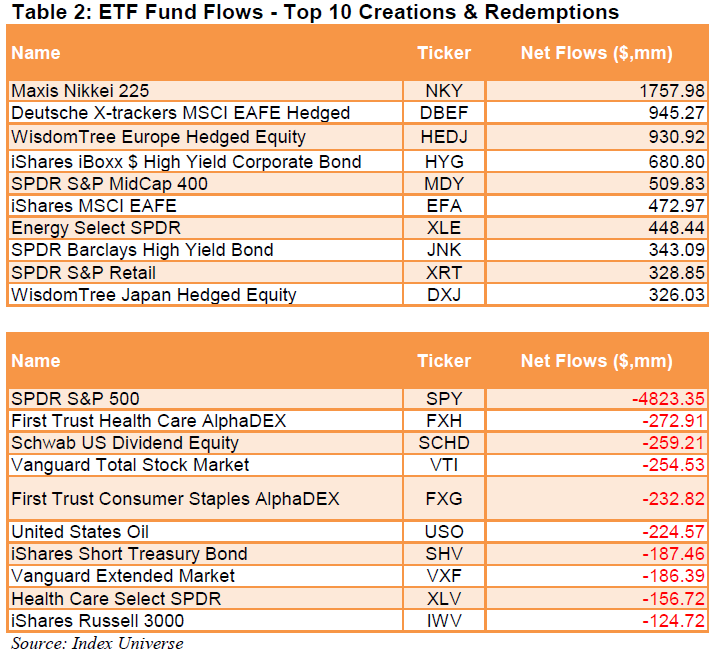The width and height of the screenshot is (715, 654).
Task: Select the SPDR S&P 500 fund name
Action: (x=75, y=399)
